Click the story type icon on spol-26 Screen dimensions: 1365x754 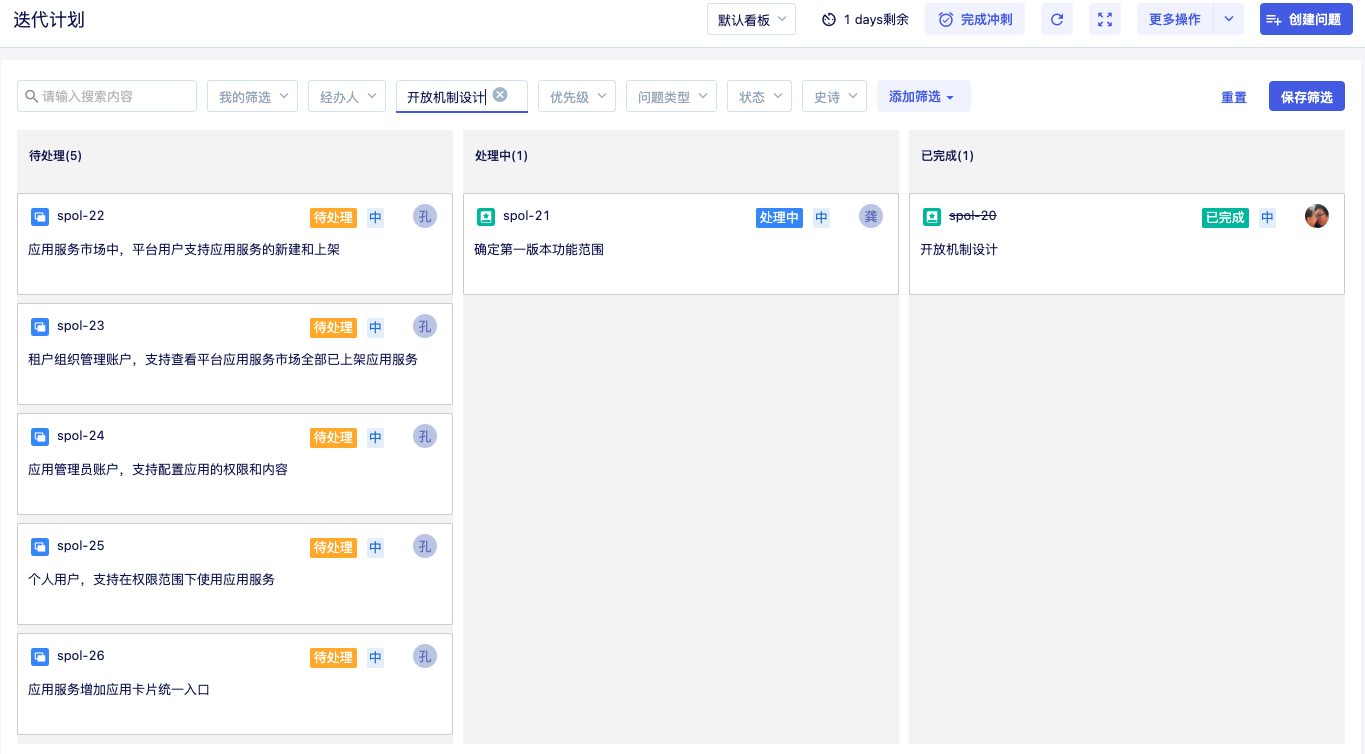[40, 656]
